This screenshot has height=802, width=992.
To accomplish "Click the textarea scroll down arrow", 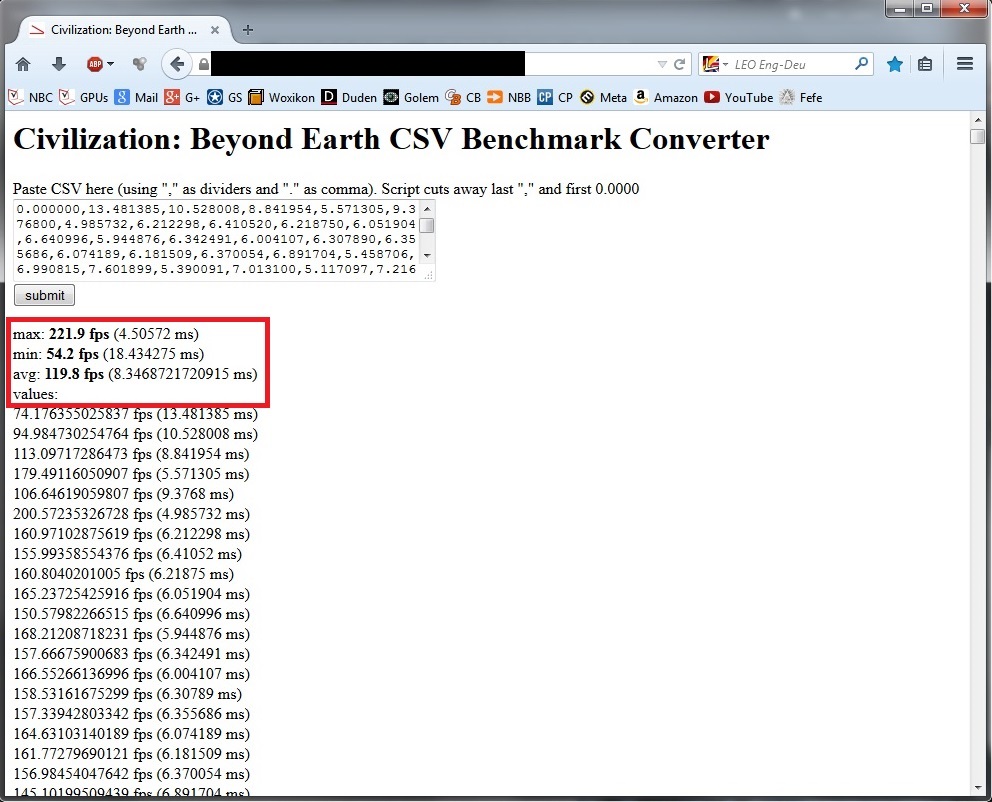I will point(427,256).
